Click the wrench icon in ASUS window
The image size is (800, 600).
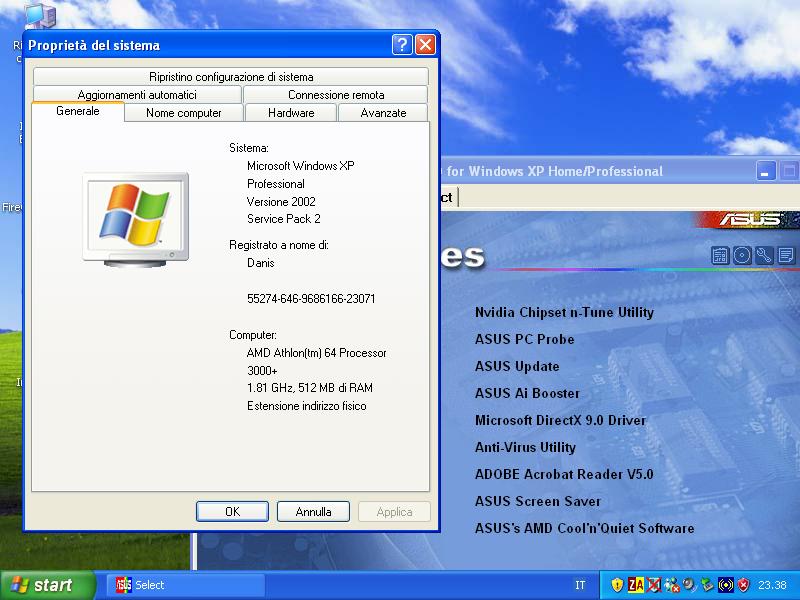pos(764,255)
